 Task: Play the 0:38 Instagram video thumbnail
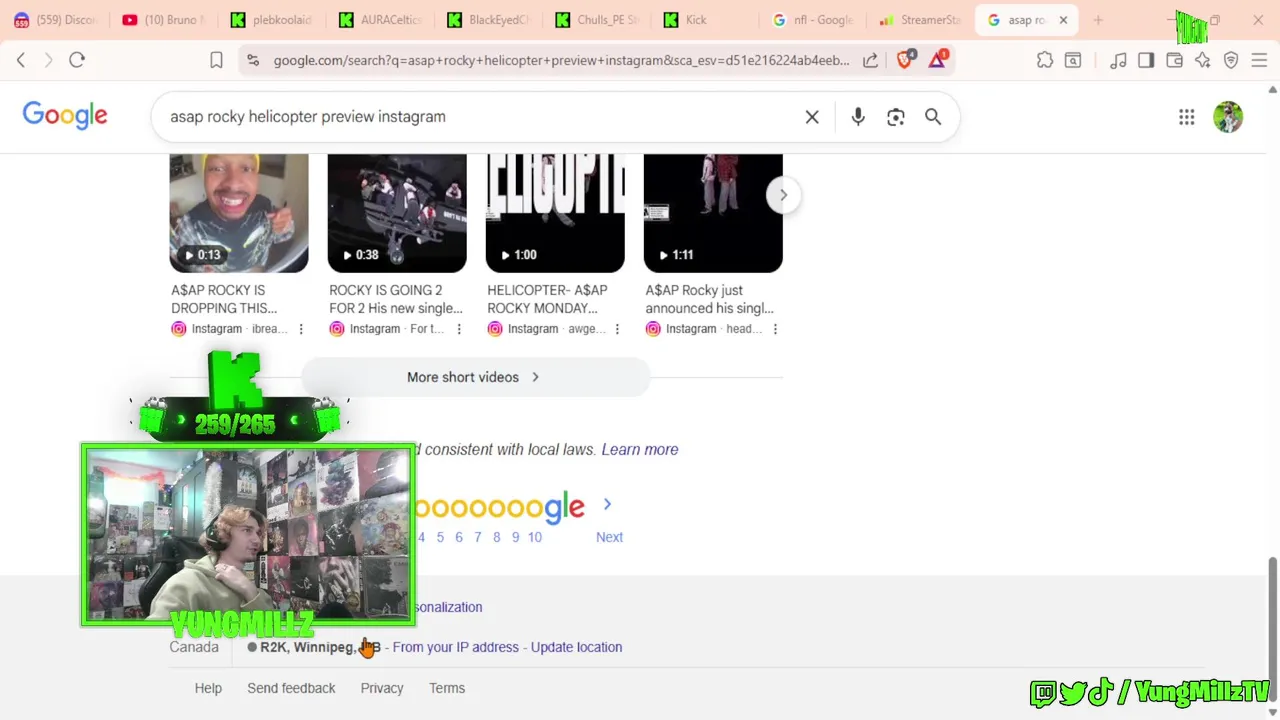(397, 213)
